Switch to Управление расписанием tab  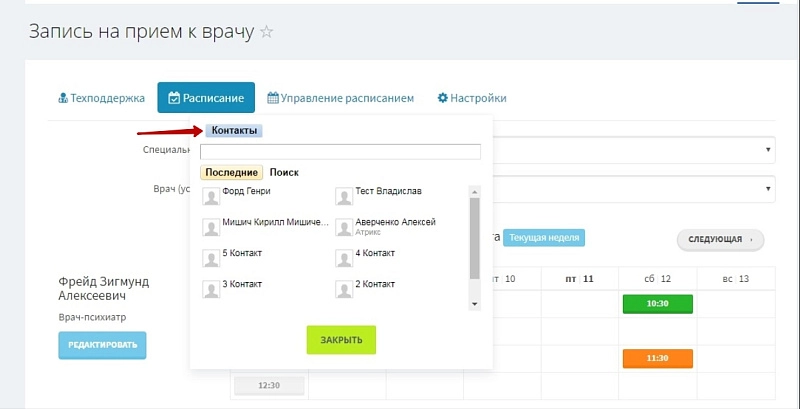340,98
